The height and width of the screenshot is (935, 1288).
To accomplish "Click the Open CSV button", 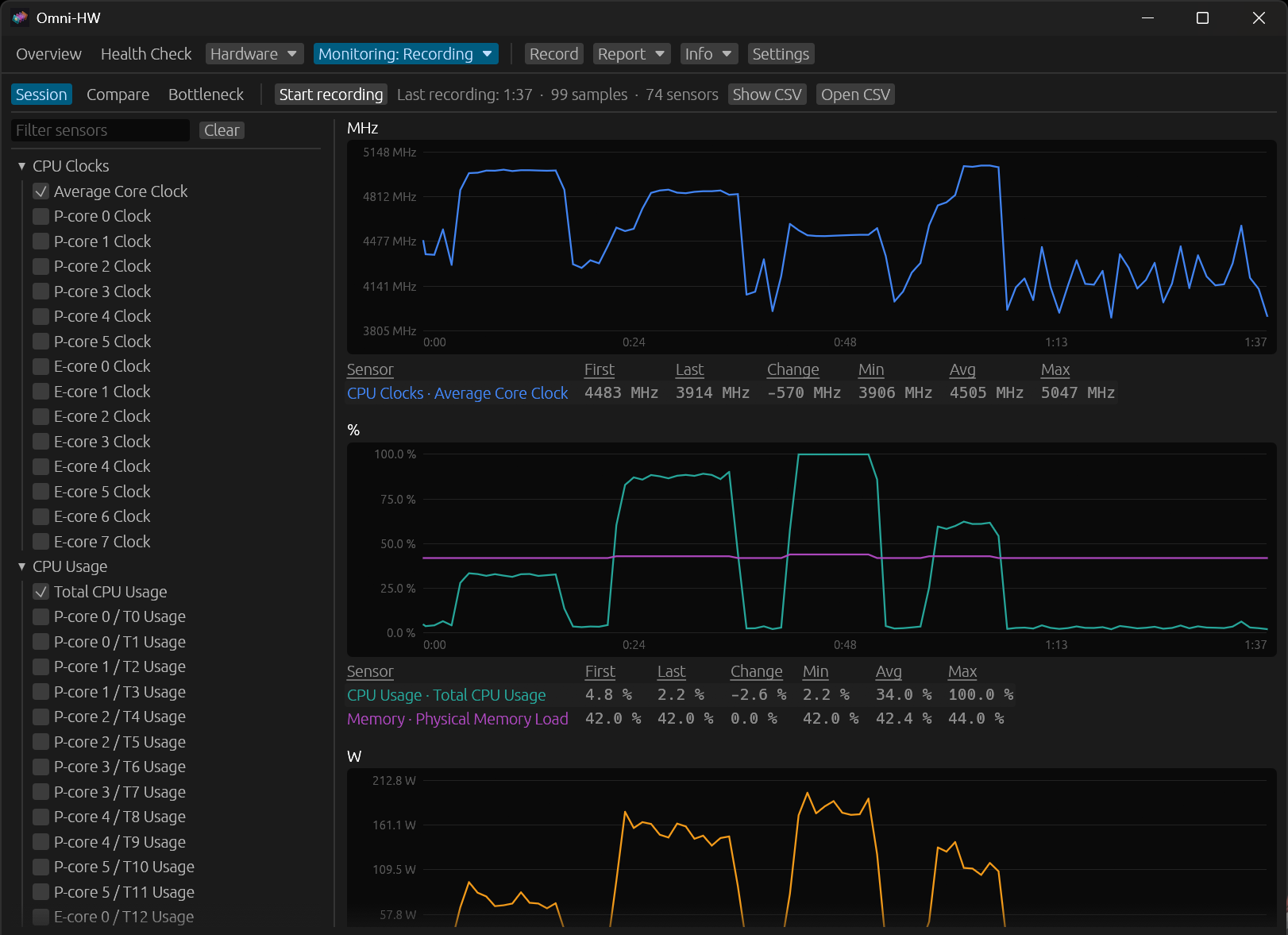I will 855,95.
